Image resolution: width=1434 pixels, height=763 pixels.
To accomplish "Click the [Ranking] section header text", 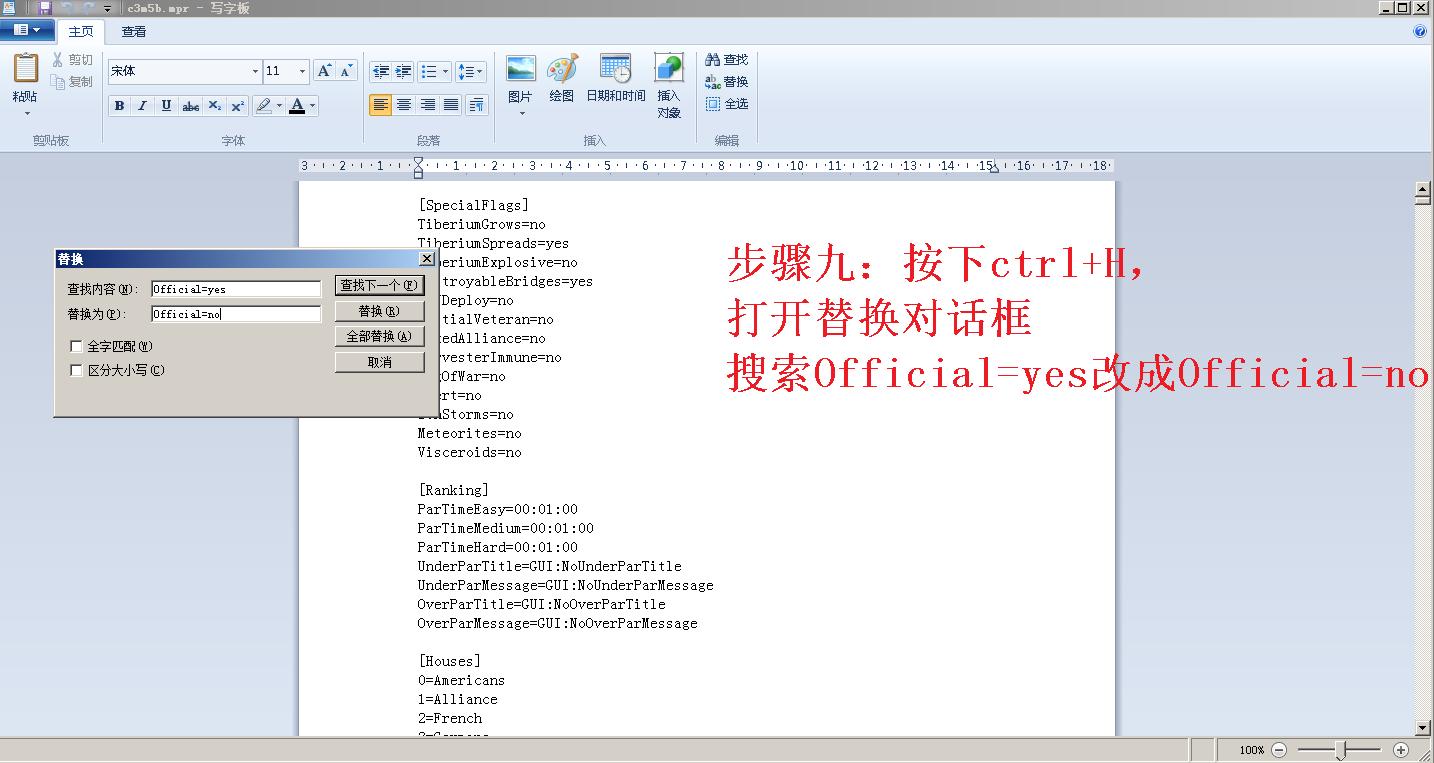I will (454, 491).
